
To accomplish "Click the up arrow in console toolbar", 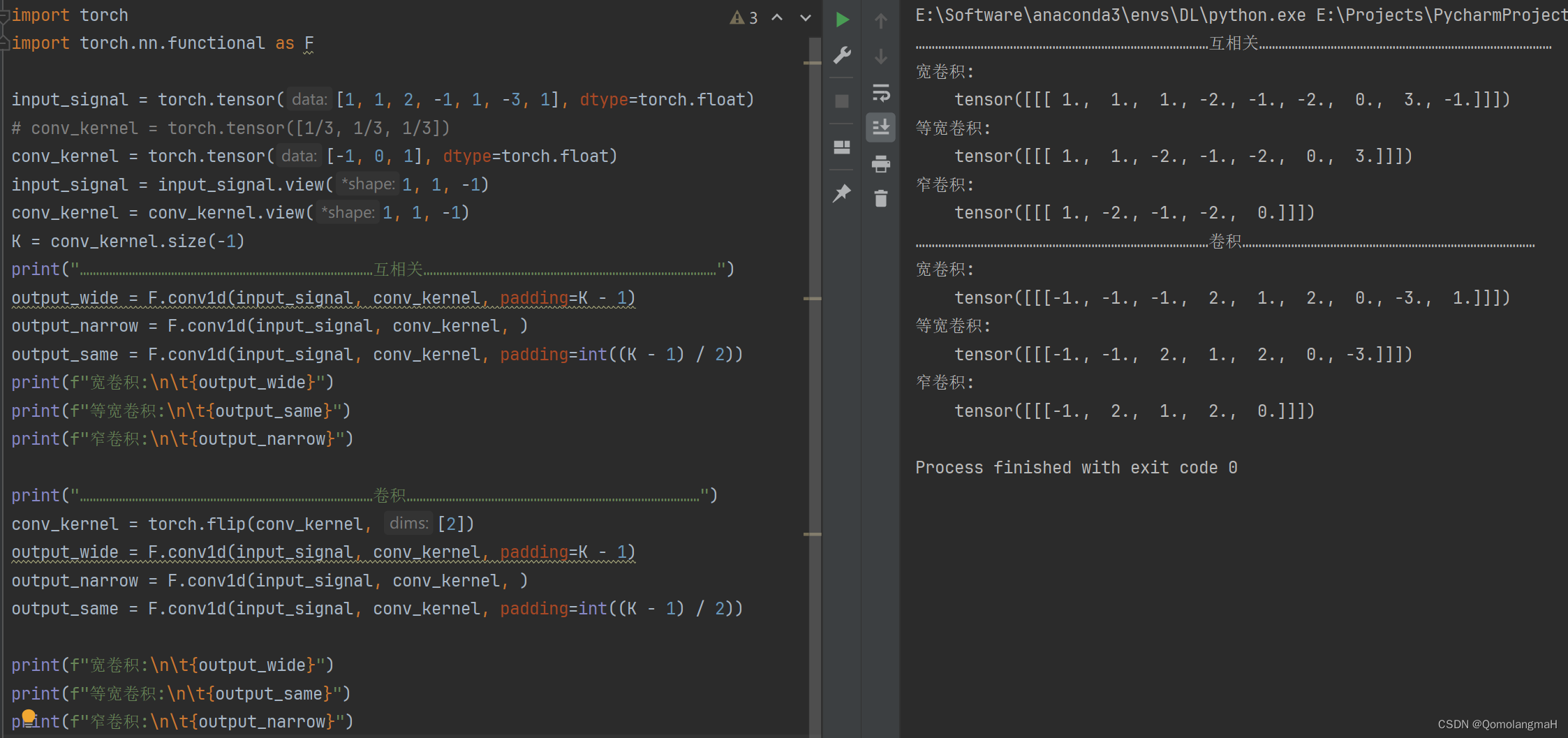I will (881, 21).
